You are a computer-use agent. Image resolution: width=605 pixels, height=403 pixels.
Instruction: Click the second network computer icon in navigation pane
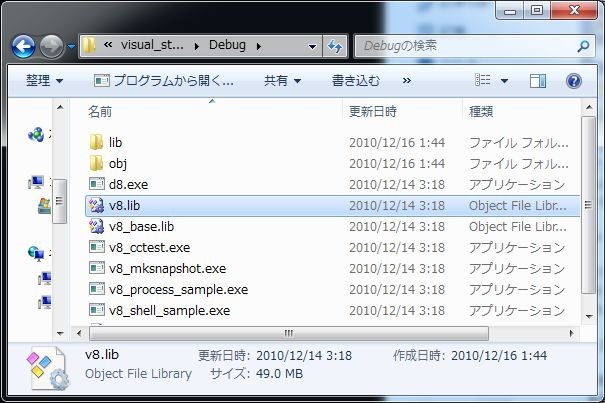[x=45, y=302]
